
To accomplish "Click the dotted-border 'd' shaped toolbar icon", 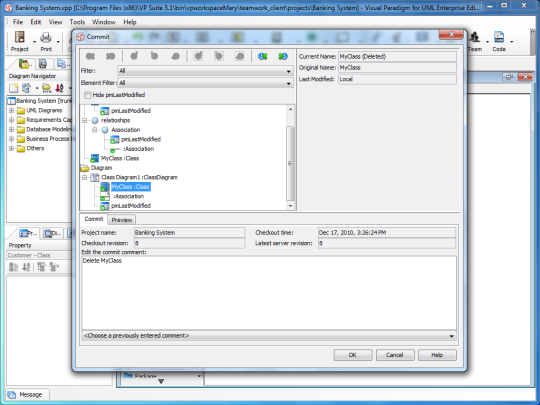I will coord(198,56).
